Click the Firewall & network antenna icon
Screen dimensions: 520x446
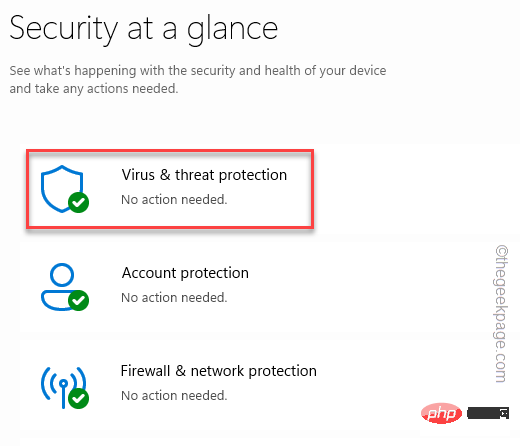pos(63,387)
